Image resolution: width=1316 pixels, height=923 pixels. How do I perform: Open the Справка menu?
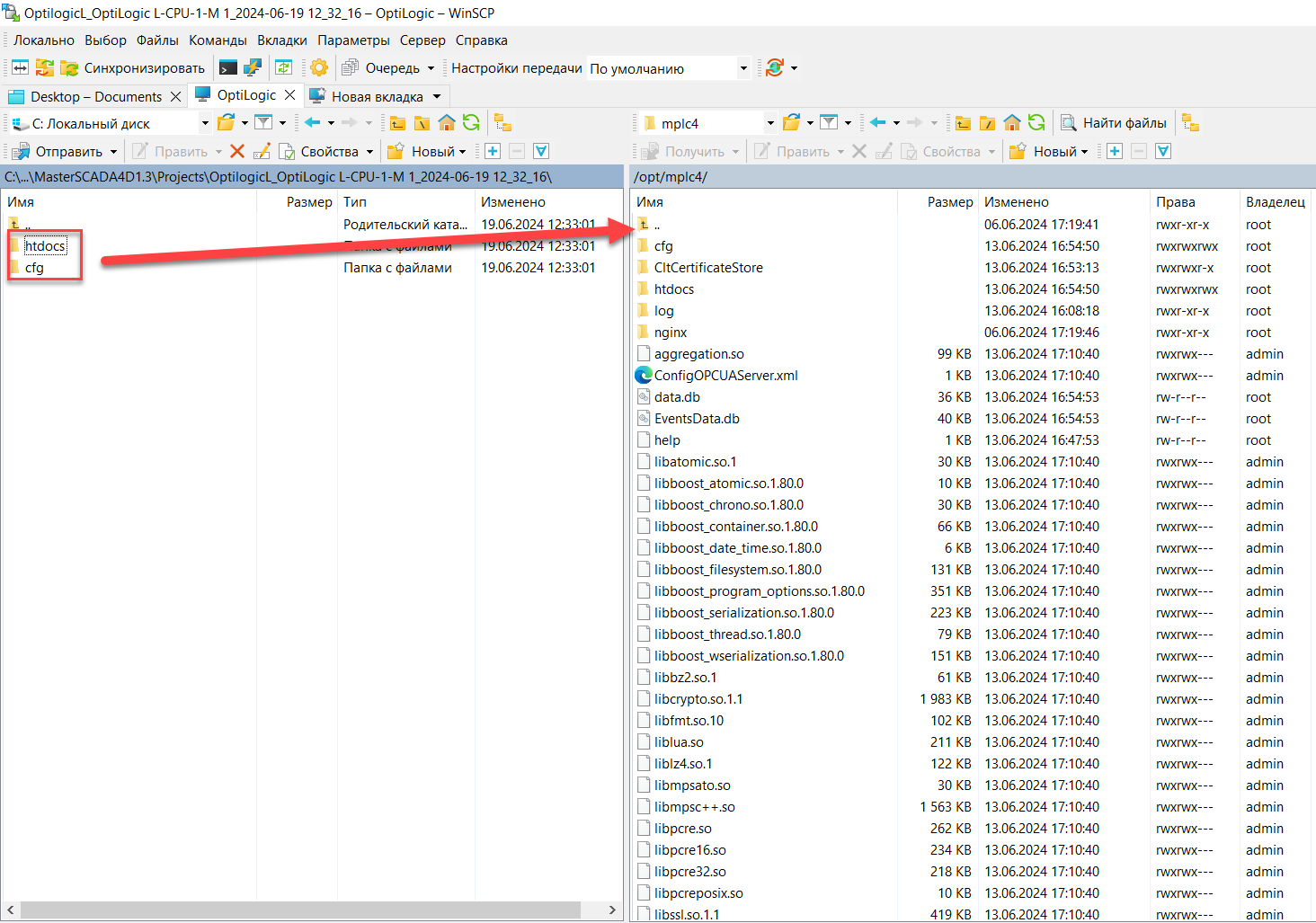(481, 40)
